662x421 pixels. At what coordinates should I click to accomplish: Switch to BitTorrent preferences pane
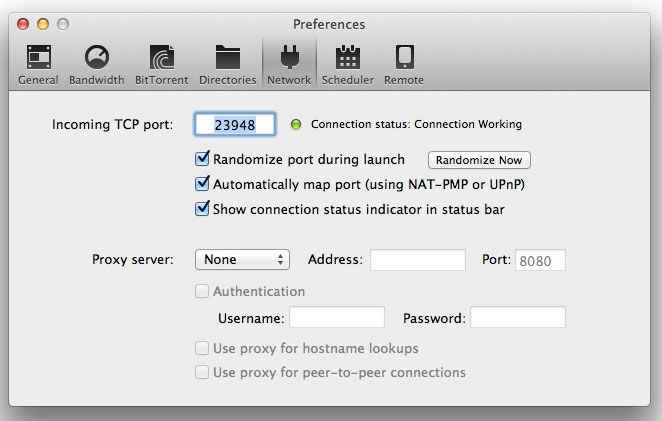point(161,63)
